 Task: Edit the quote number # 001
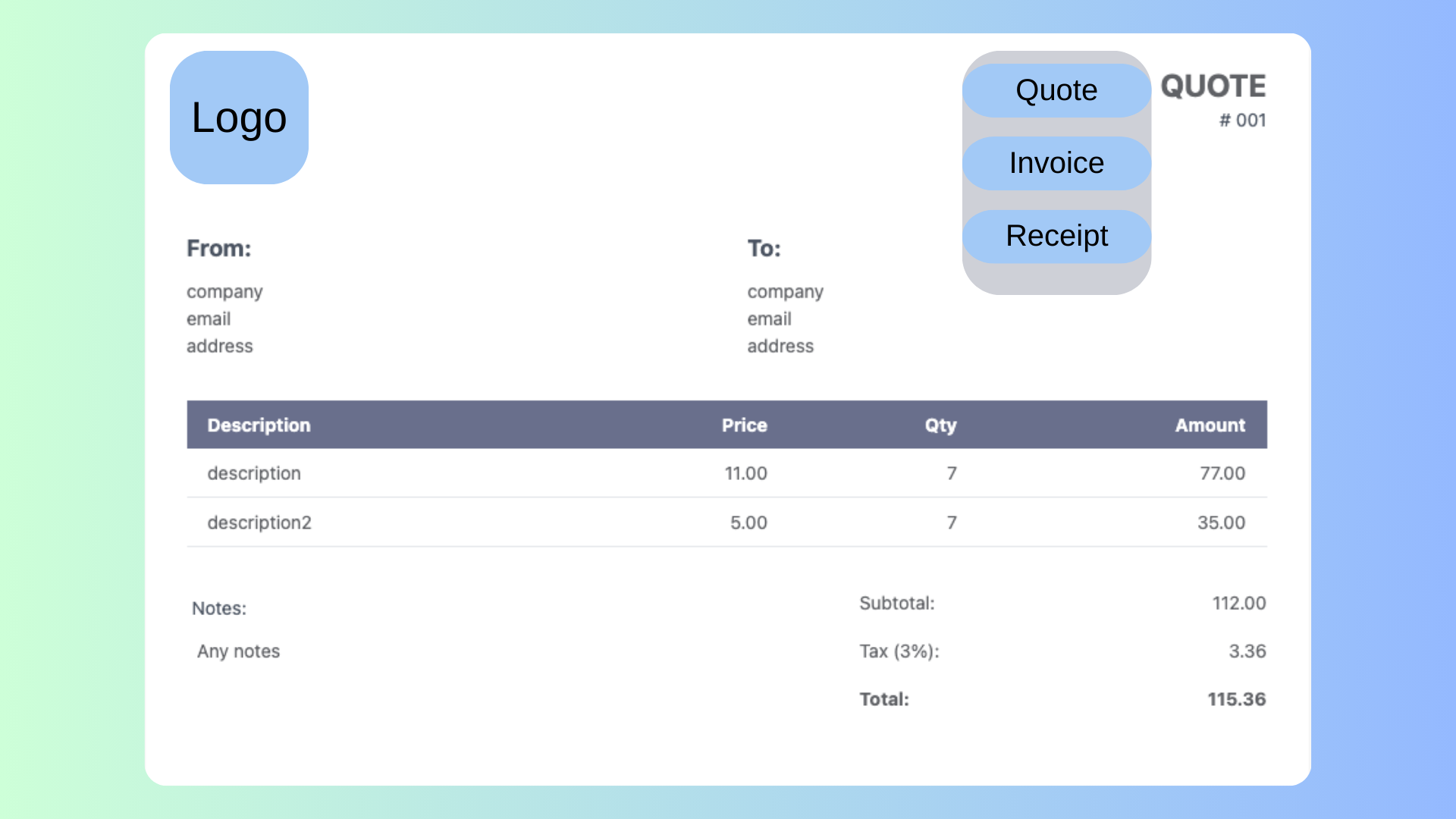[x=1242, y=121]
